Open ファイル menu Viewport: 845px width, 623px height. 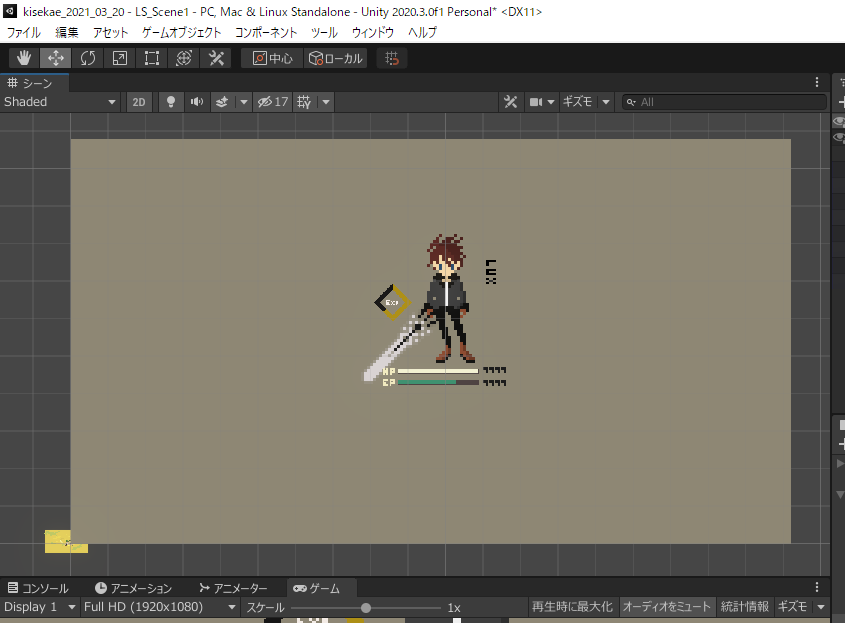pyautogui.click(x=24, y=32)
